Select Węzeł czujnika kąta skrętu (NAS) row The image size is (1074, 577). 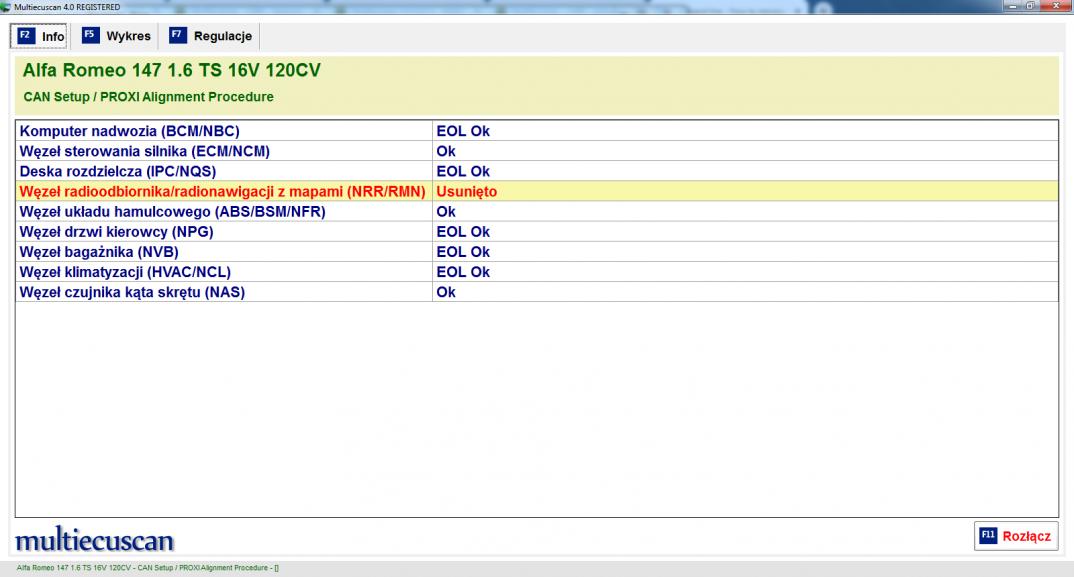537,292
